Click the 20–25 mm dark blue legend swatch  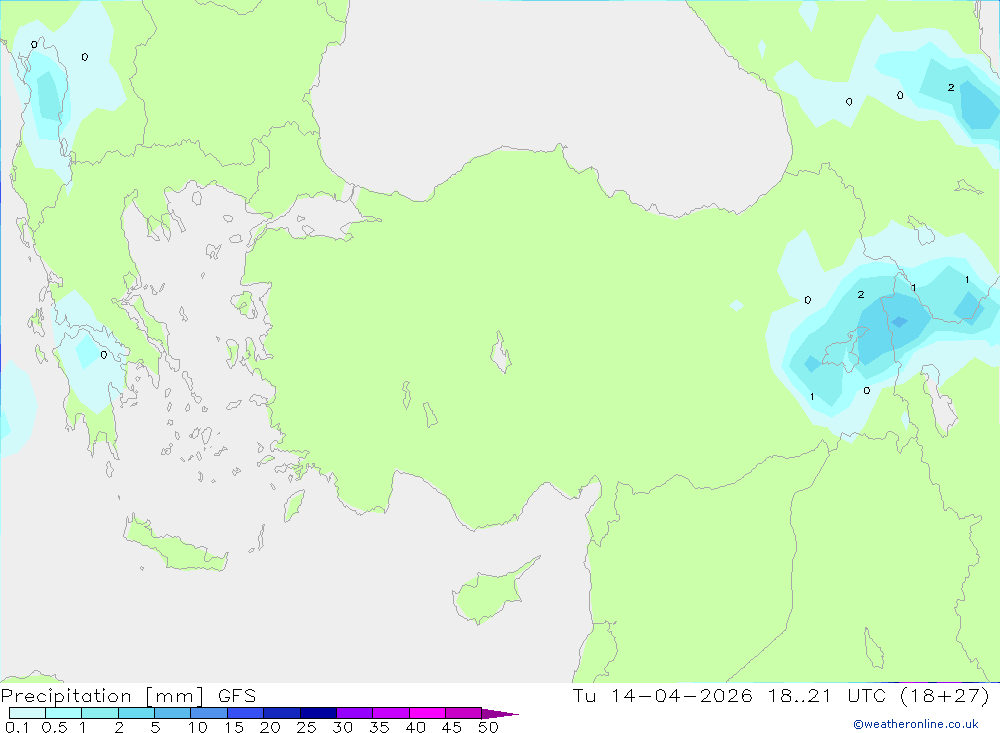pyautogui.click(x=282, y=713)
